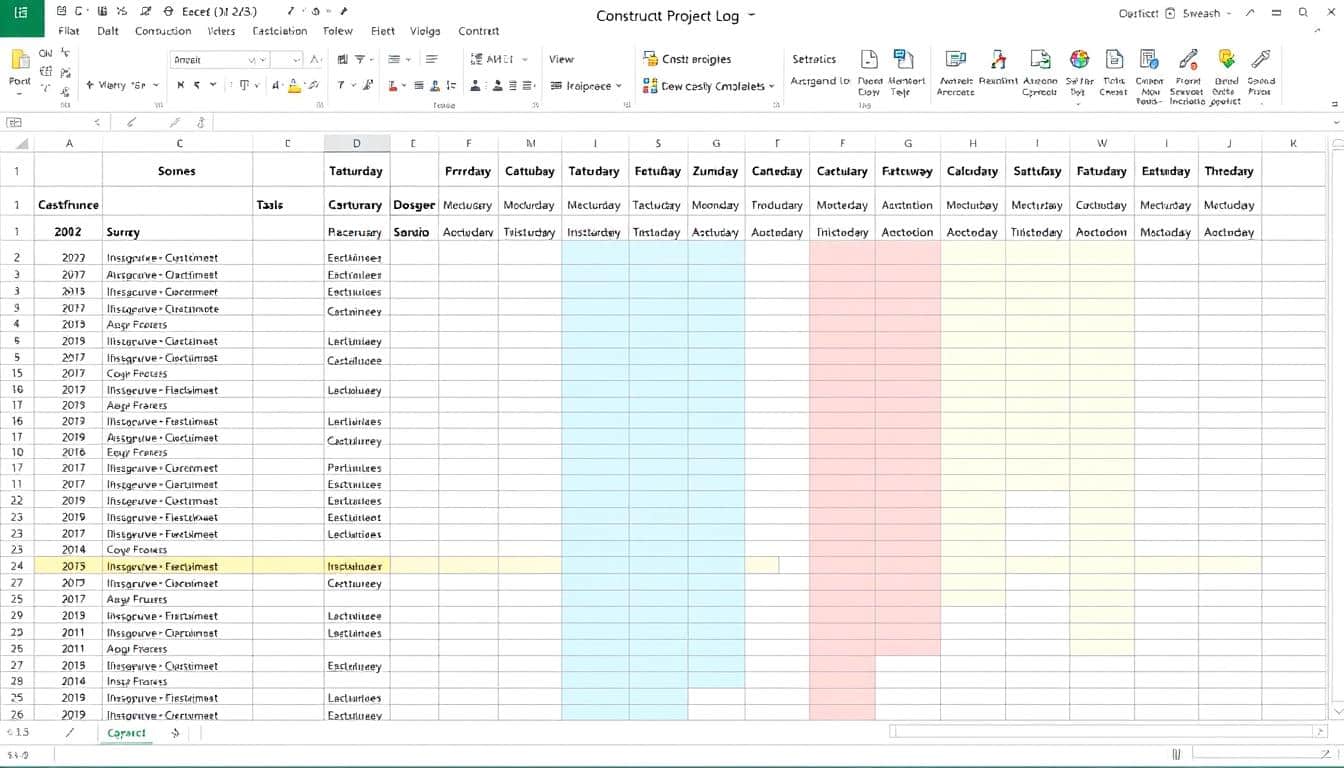Select the Dosger header cell
The width and height of the screenshot is (1344, 768).
click(414, 205)
